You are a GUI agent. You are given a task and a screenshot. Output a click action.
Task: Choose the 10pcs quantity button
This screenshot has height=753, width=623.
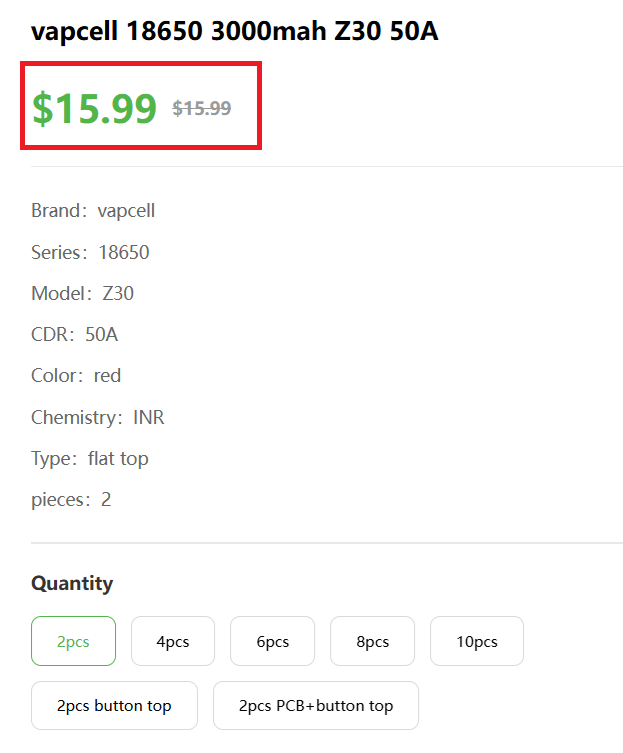(x=476, y=641)
